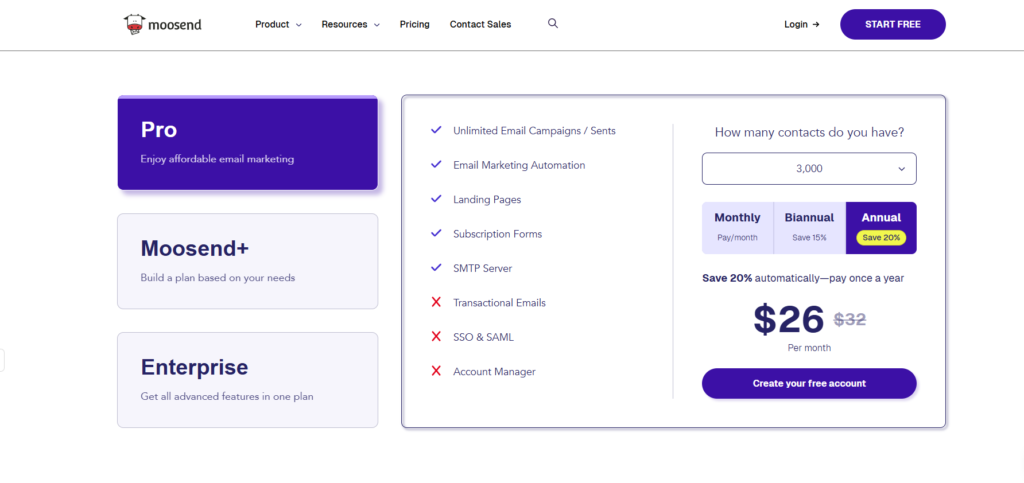Viewport: 1024px width, 483px height.
Task: Click red X beside SSO & SAML
Action: click(x=436, y=337)
